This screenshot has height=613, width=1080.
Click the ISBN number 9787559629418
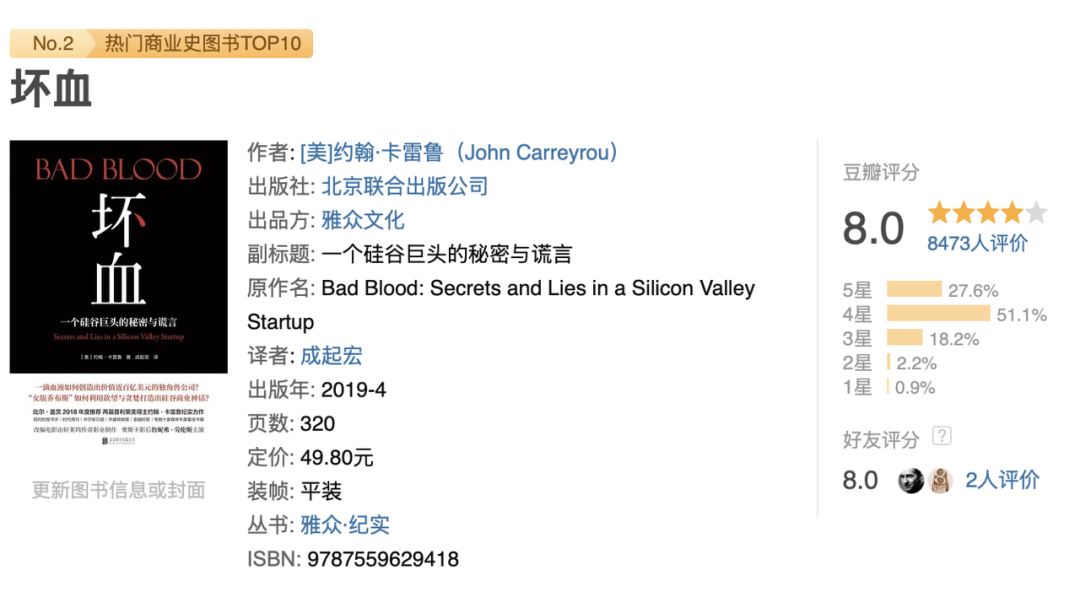click(383, 559)
